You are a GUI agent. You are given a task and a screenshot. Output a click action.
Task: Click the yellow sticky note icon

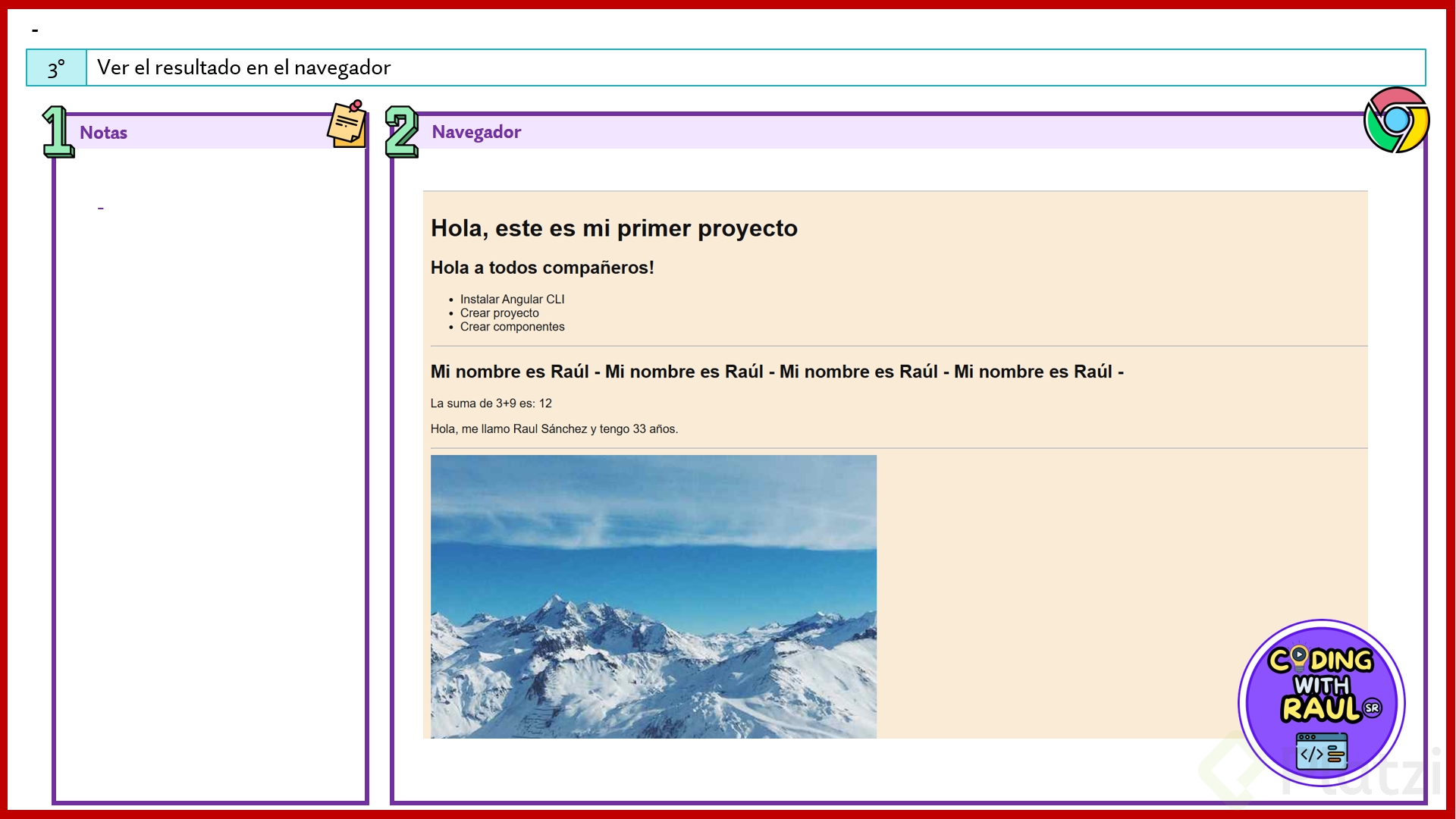(347, 124)
